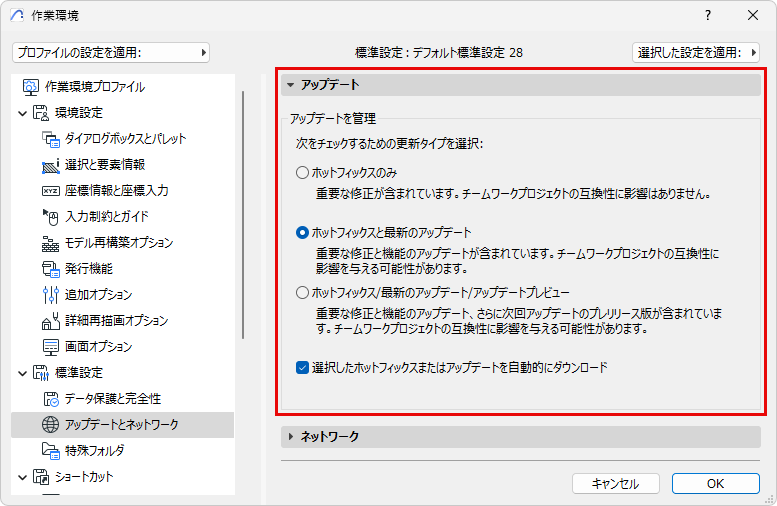Click the ArchiCAD app icon in title bar

pyautogui.click(x=17, y=15)
